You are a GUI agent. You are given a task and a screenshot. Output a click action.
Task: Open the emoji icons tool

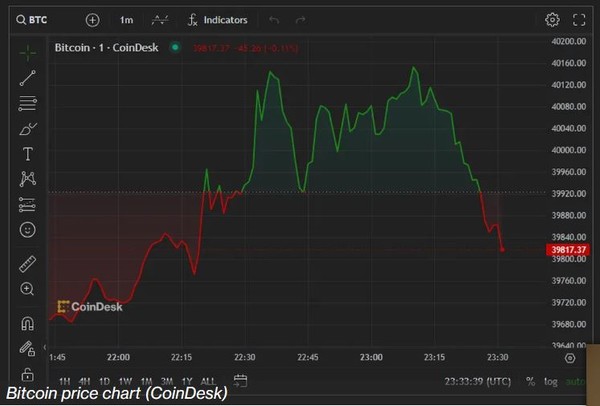(27, 230)
